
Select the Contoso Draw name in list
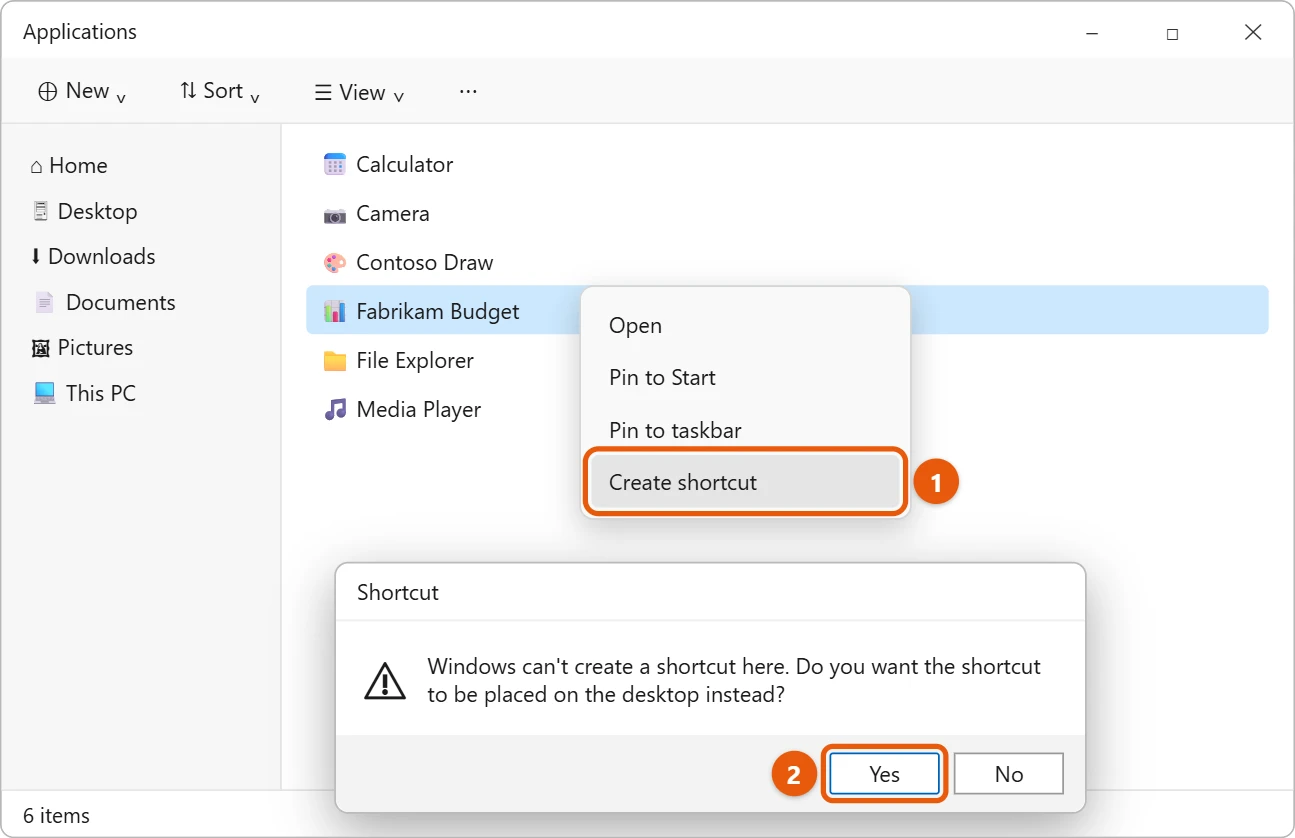[425, 263]
